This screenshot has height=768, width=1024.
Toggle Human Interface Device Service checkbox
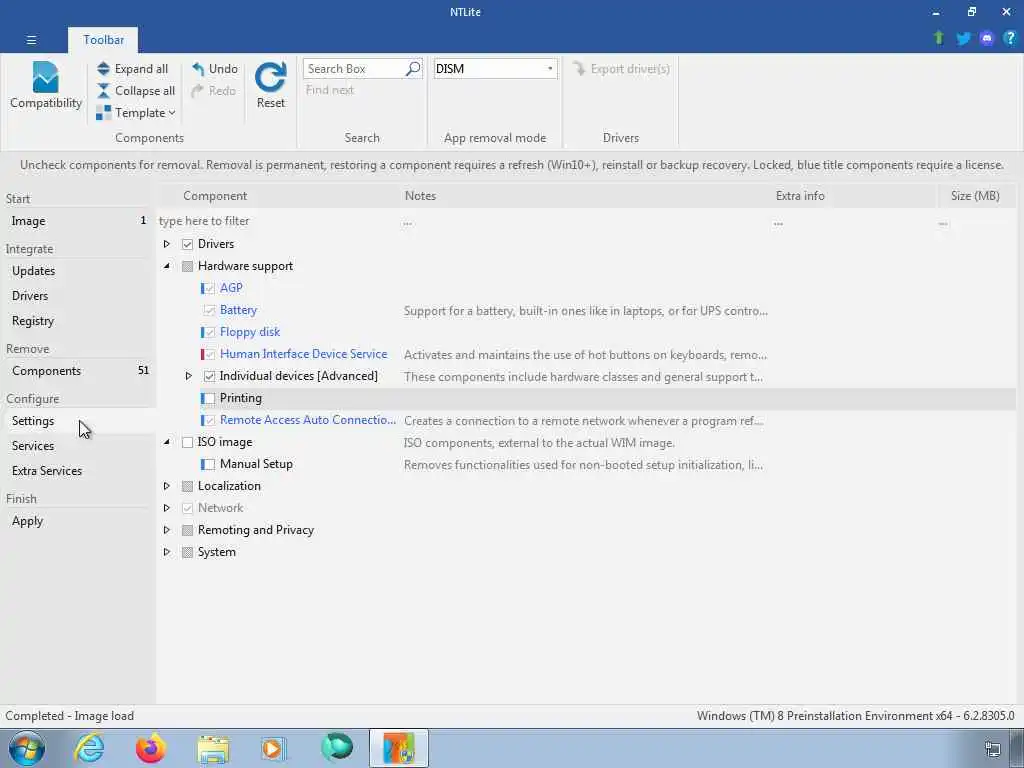[210, 355]
